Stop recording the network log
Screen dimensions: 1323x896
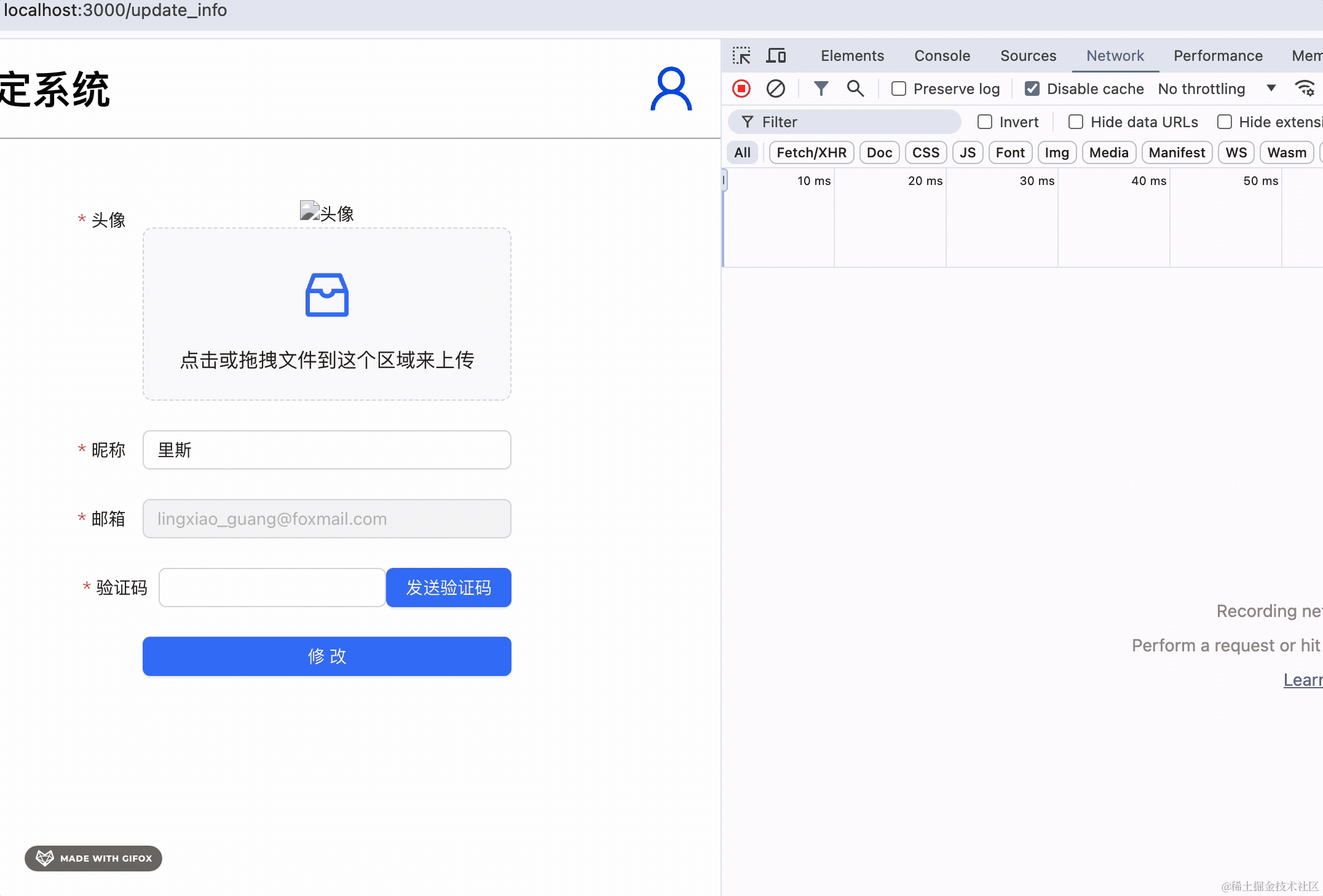click(x=741, y=89)
